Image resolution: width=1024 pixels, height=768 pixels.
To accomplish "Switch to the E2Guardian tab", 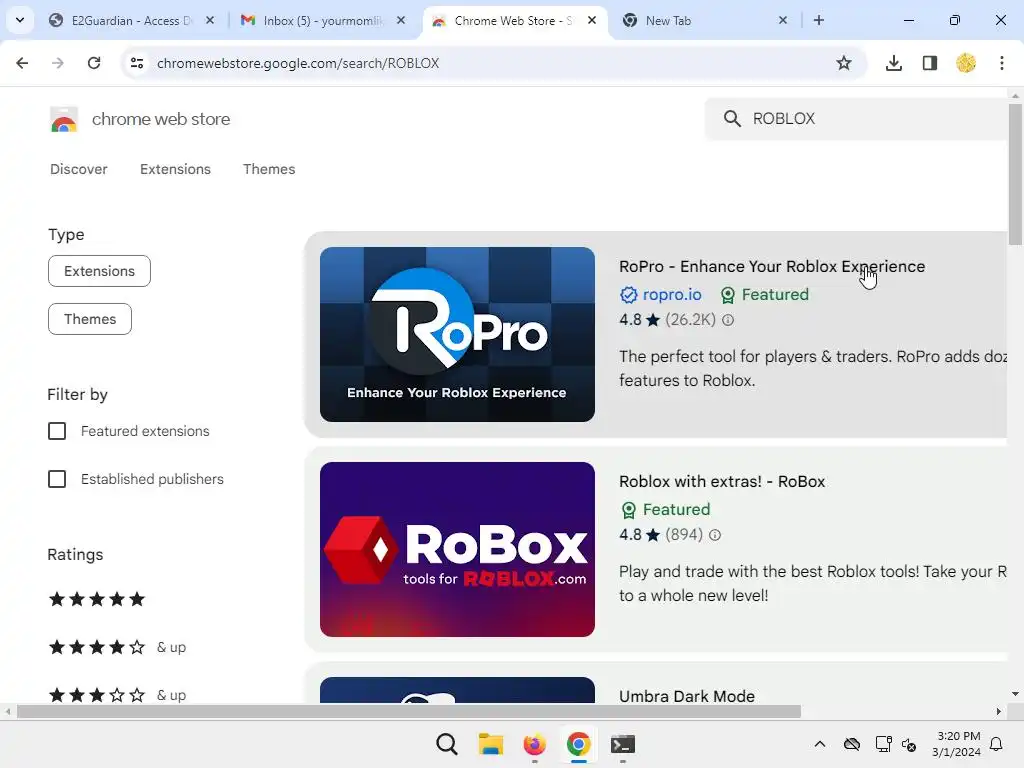I will tap(131, 21).
